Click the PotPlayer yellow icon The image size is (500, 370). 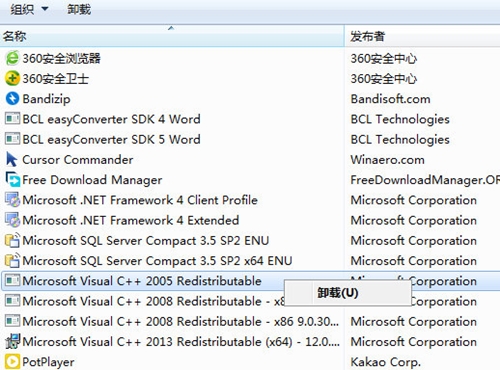pos(12,362)
